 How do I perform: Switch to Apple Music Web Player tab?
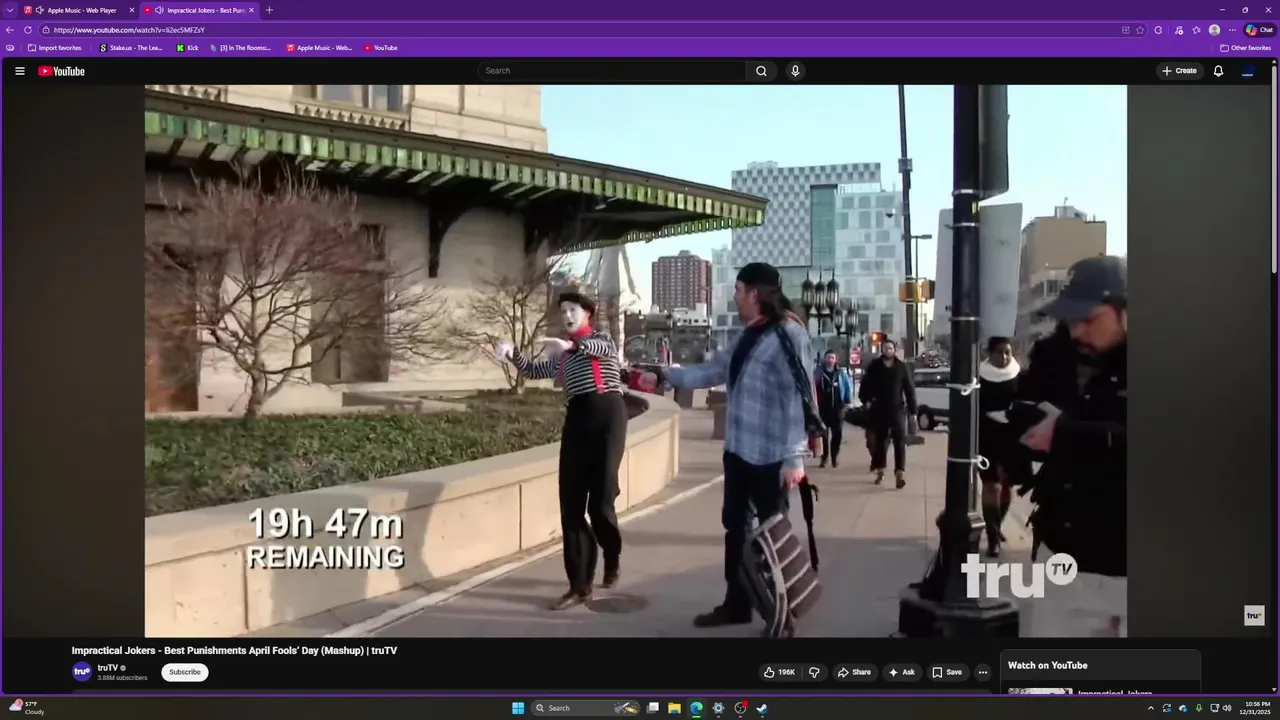coord(78,10)
